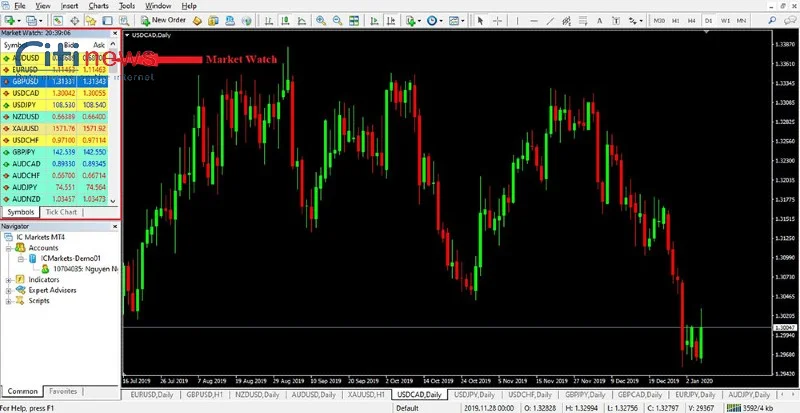
Task: Select the Crosshair tool
Action: click(x=497, y=20)
